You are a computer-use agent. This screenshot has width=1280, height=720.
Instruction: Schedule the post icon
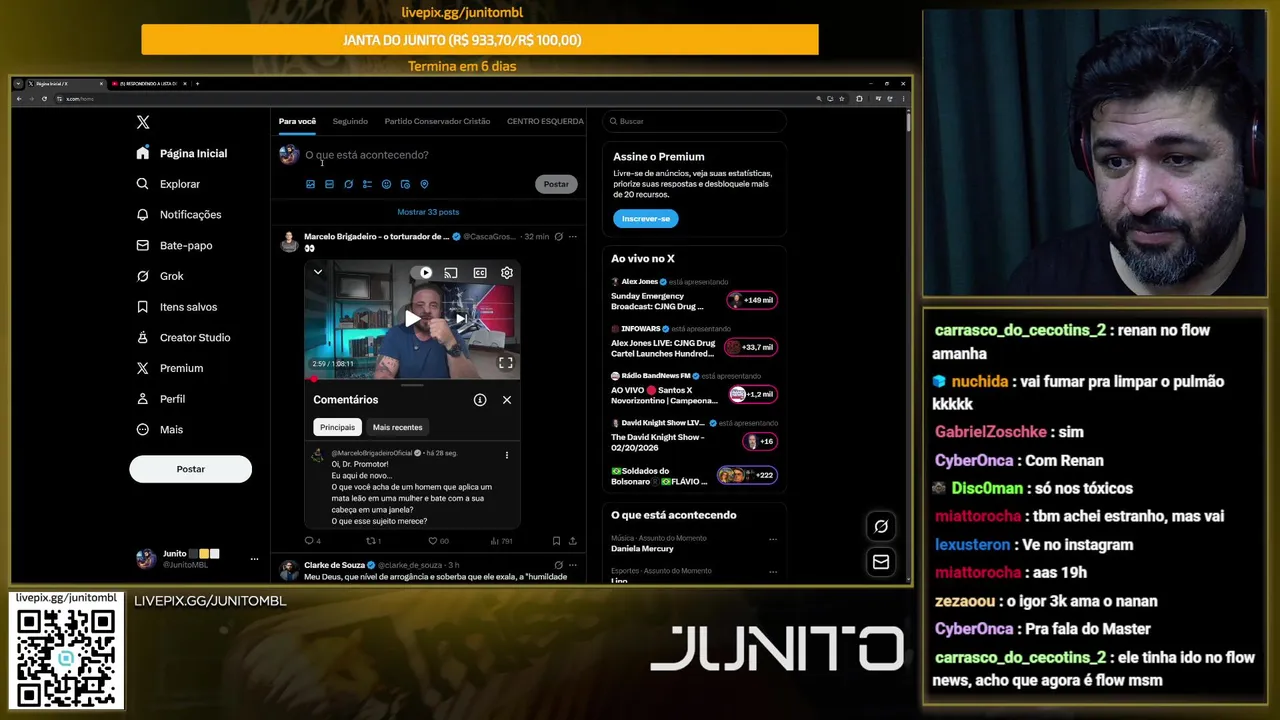(x=405, y=184)
